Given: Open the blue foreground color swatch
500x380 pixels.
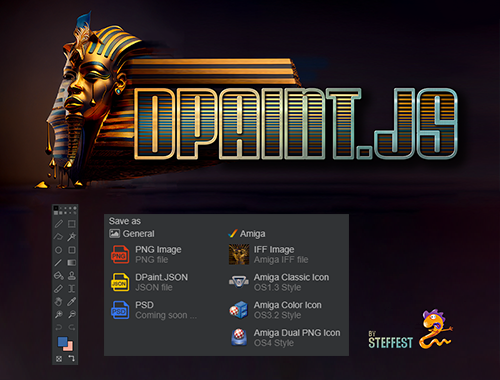Looking at the screenshot, I should click(x=62, y=341).
